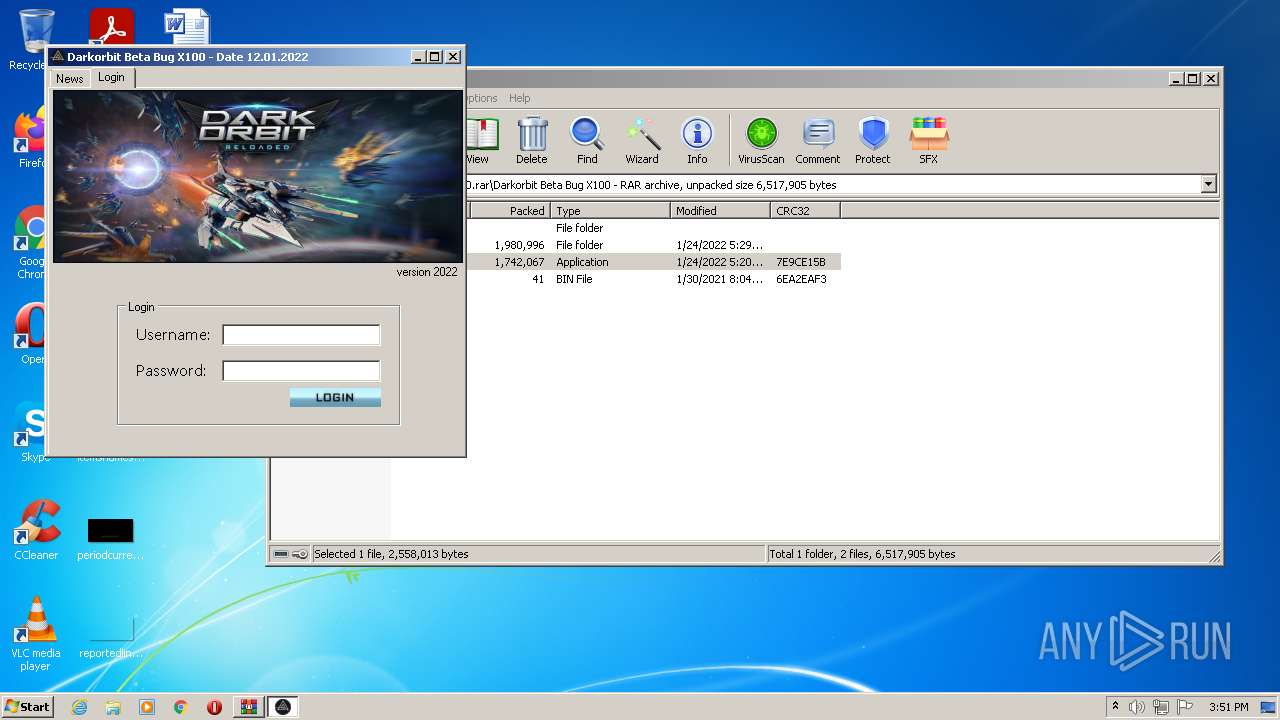The width and height of the screenshot is (1280, 720).
Task: Click the Password input field
Action: point(301,371)
